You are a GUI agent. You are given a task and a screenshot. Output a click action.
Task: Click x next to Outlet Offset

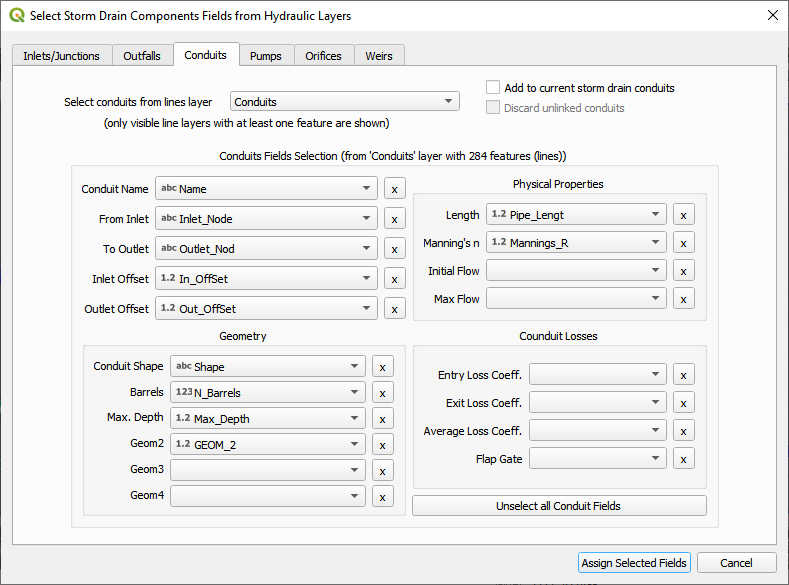coord(394,309)
